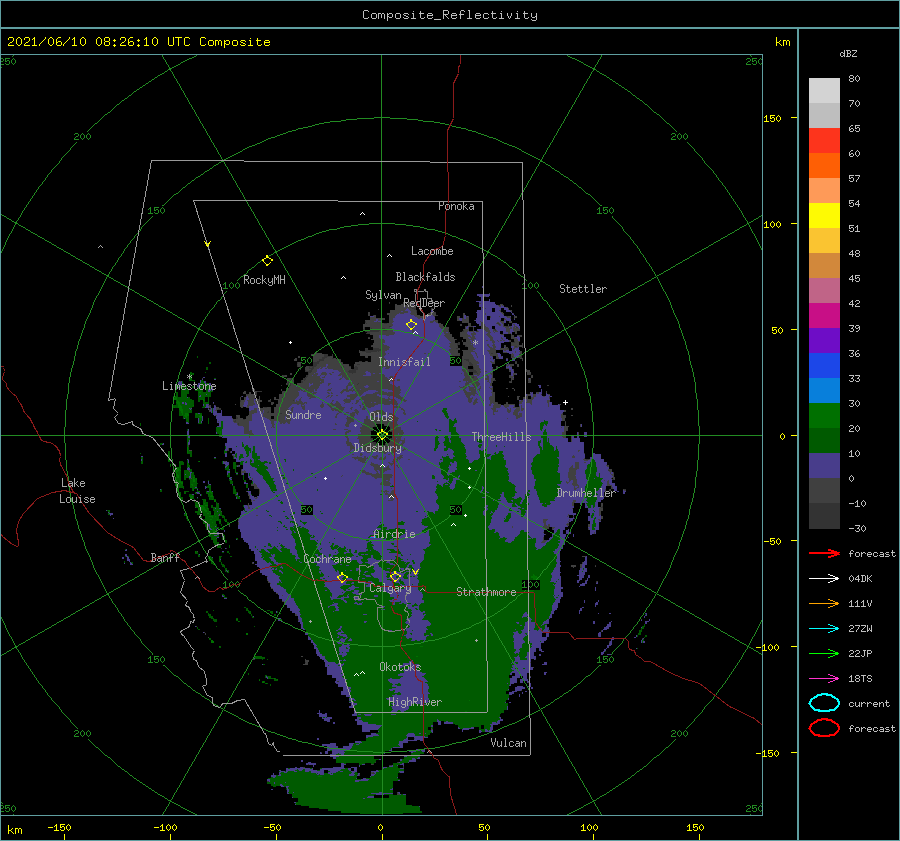
Task: Click the km unit label at top right
Action: pos(782,42)
